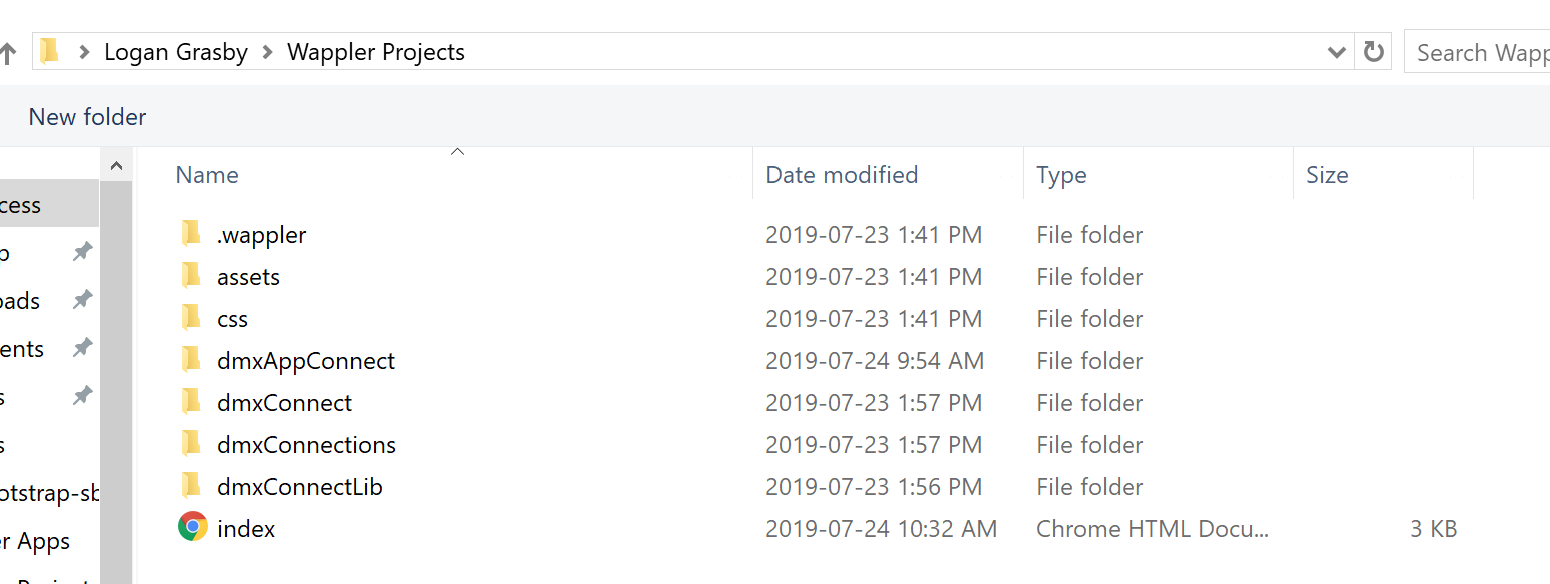Click the Up navigation arrow icon
This screenshot has height=584, width=1550.
point(7,52)
